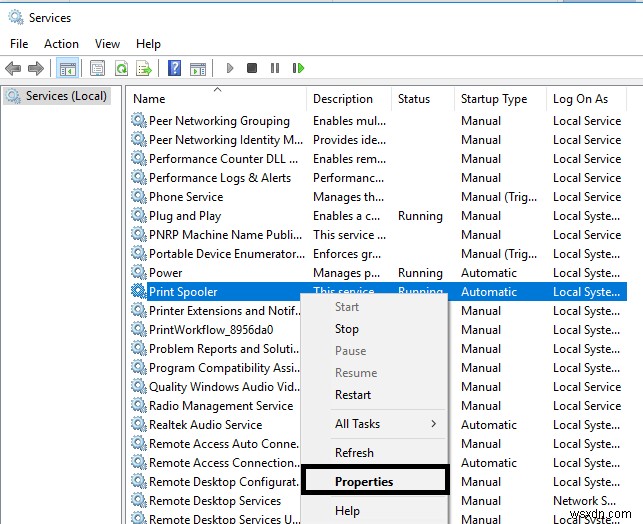The width and height of the screenshot is (643, 524).
Task: Click the gear icon beside Power
Action: (x=139, y=272)
